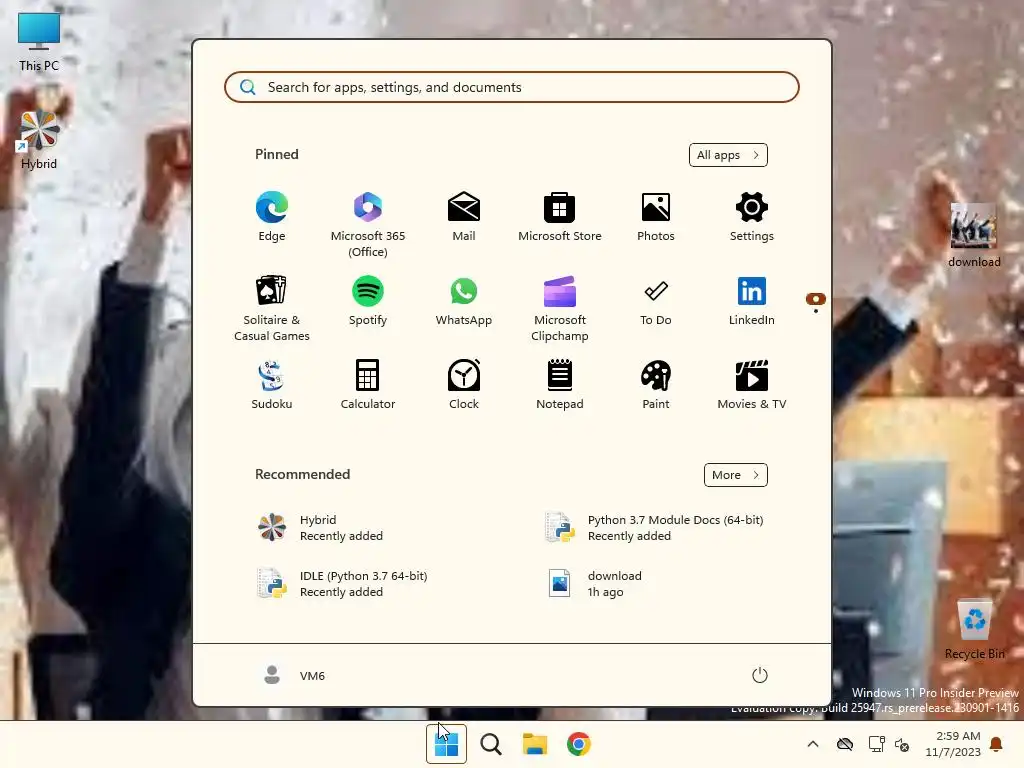The image size is (1024, 768).
Task: Show hidden tray icons chevron
Action: [813, 744]
